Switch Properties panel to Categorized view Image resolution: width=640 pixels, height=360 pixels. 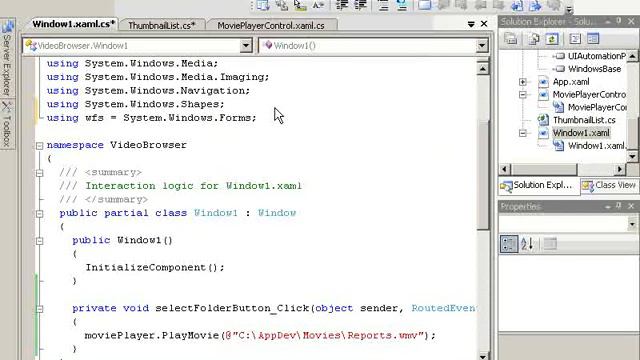coord(509,244)
